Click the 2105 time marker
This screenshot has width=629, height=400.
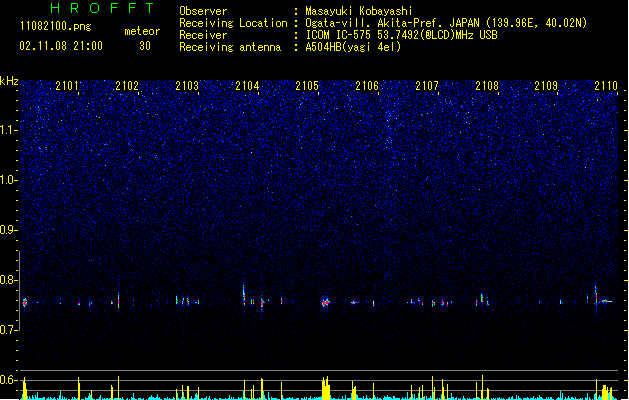click(307, 86)
